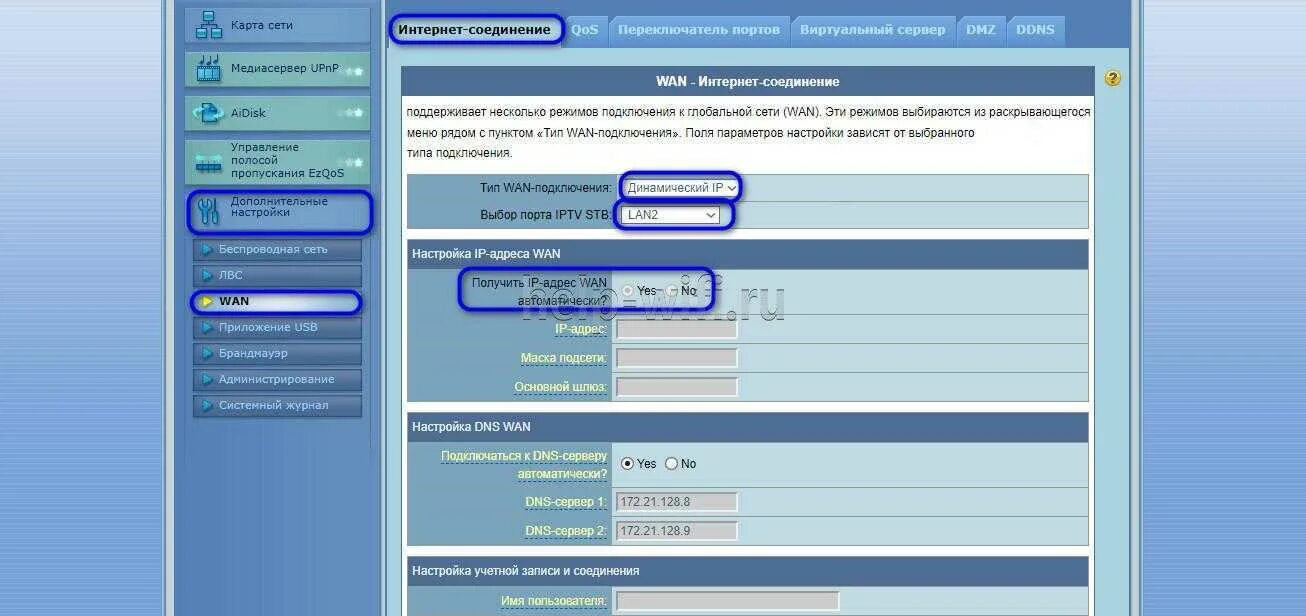The width and height of the screenshot is (1306, 616).
Task: Click the DNS-сервер 1 input field
Action: (675, 501)
